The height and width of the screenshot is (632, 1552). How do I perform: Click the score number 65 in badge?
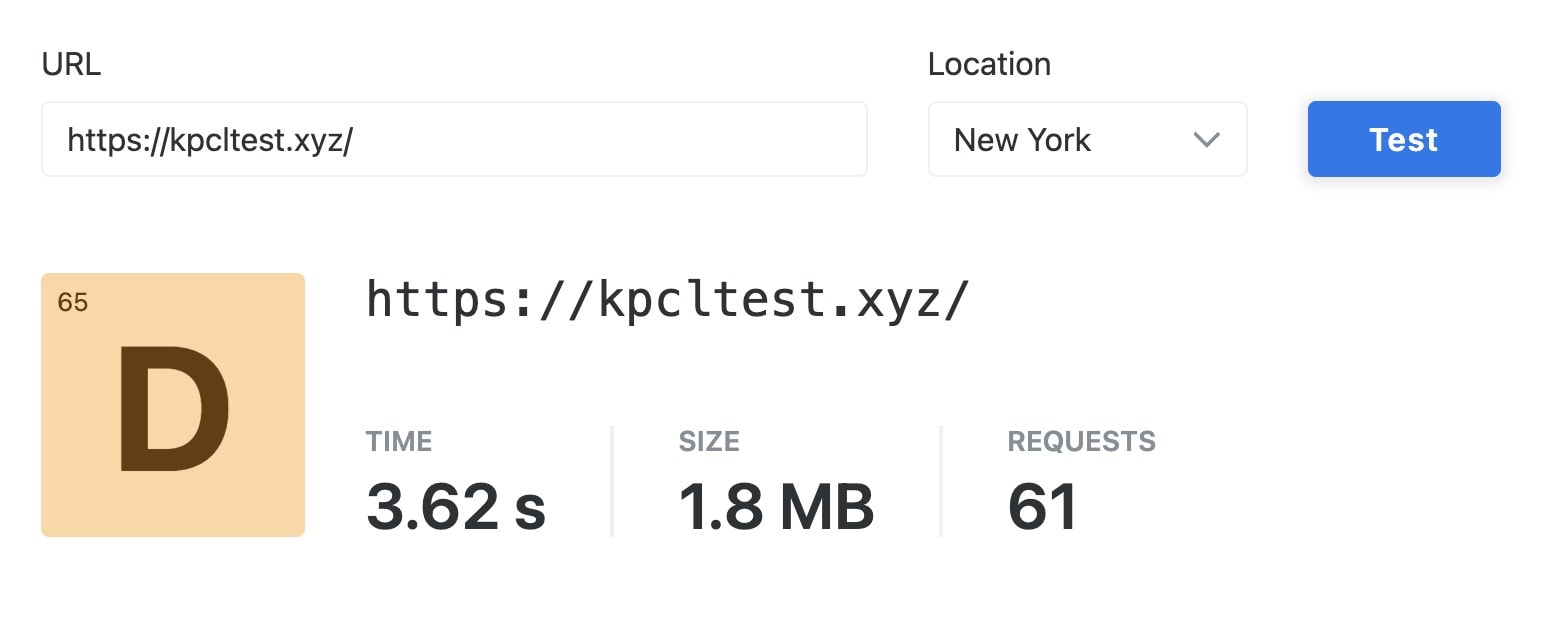pos(73,302)
